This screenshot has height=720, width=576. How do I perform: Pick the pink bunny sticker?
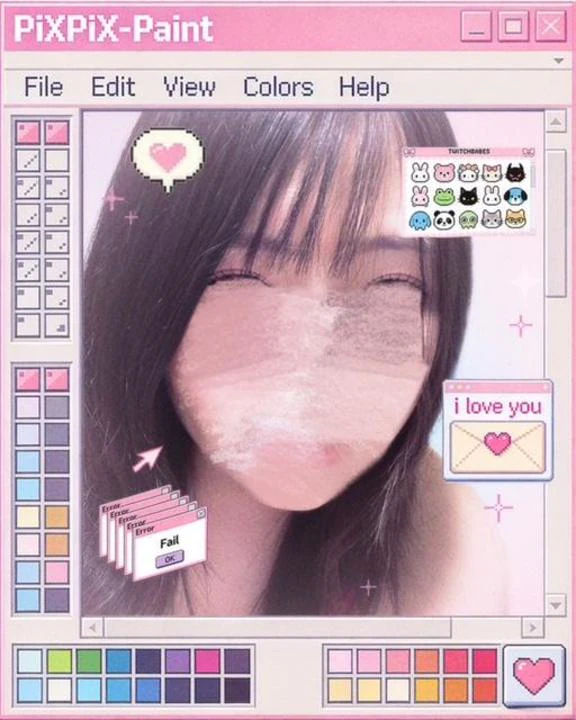click(420, 197)
